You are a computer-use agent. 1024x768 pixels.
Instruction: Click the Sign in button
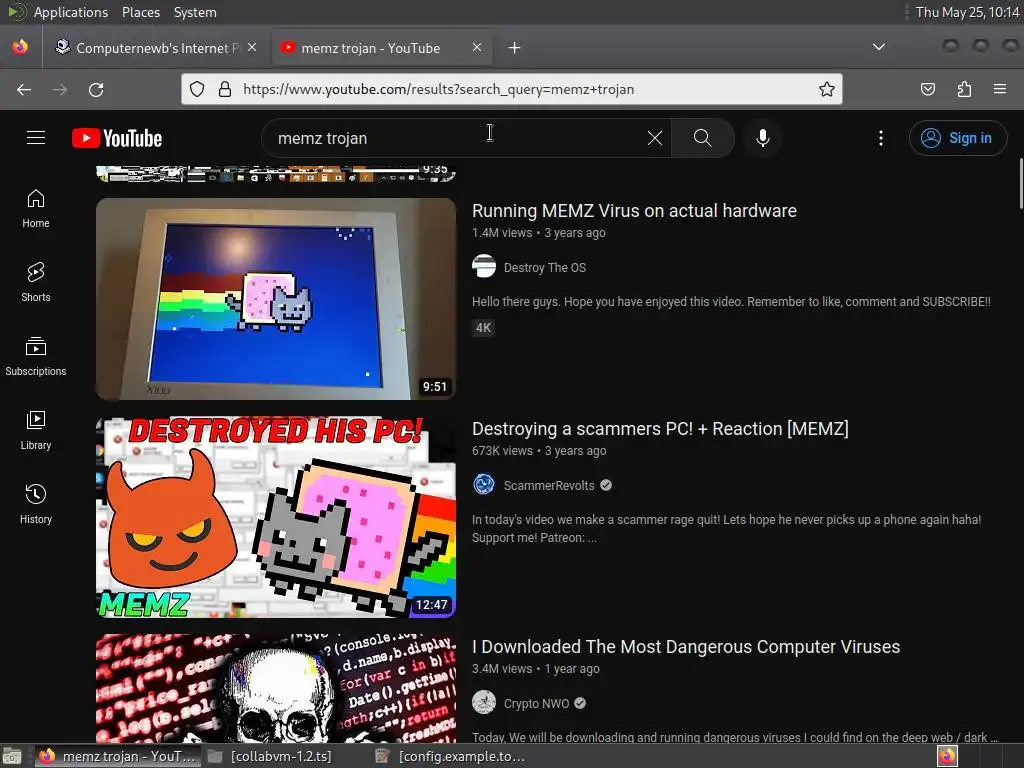point(958,138)
